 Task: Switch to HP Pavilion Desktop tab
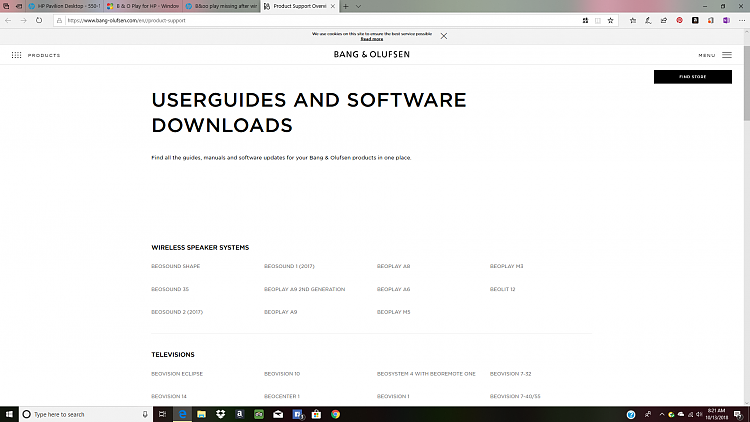[65, 6]
